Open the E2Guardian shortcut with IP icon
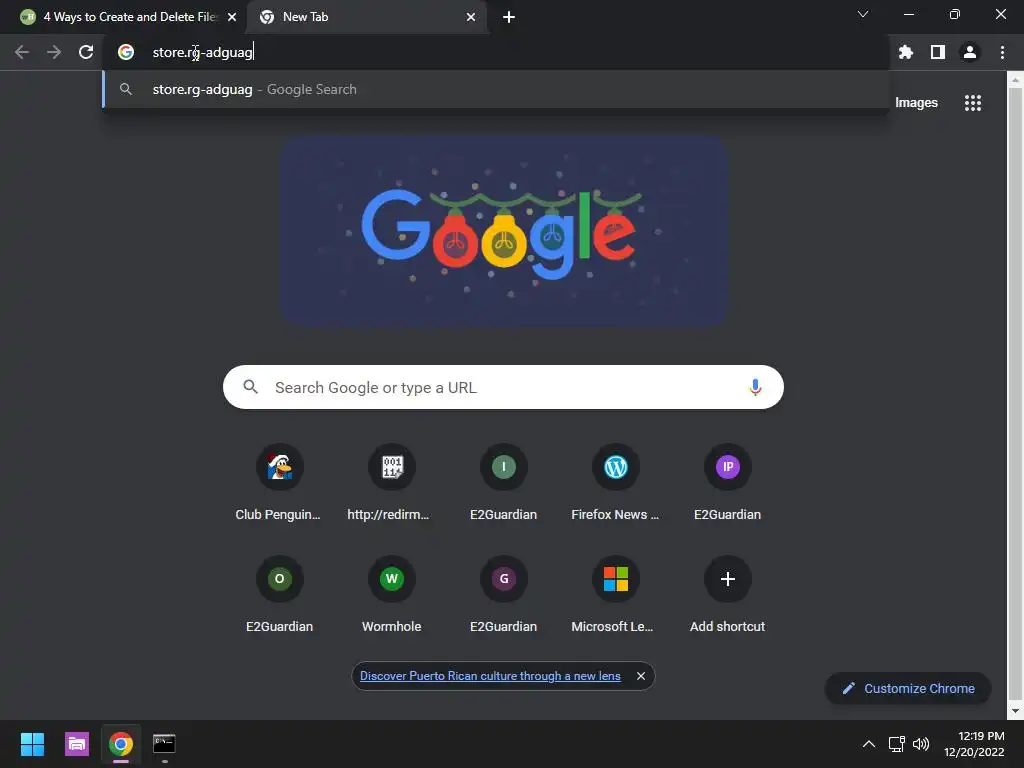The image size is (1024, 768). pos(728,483)
